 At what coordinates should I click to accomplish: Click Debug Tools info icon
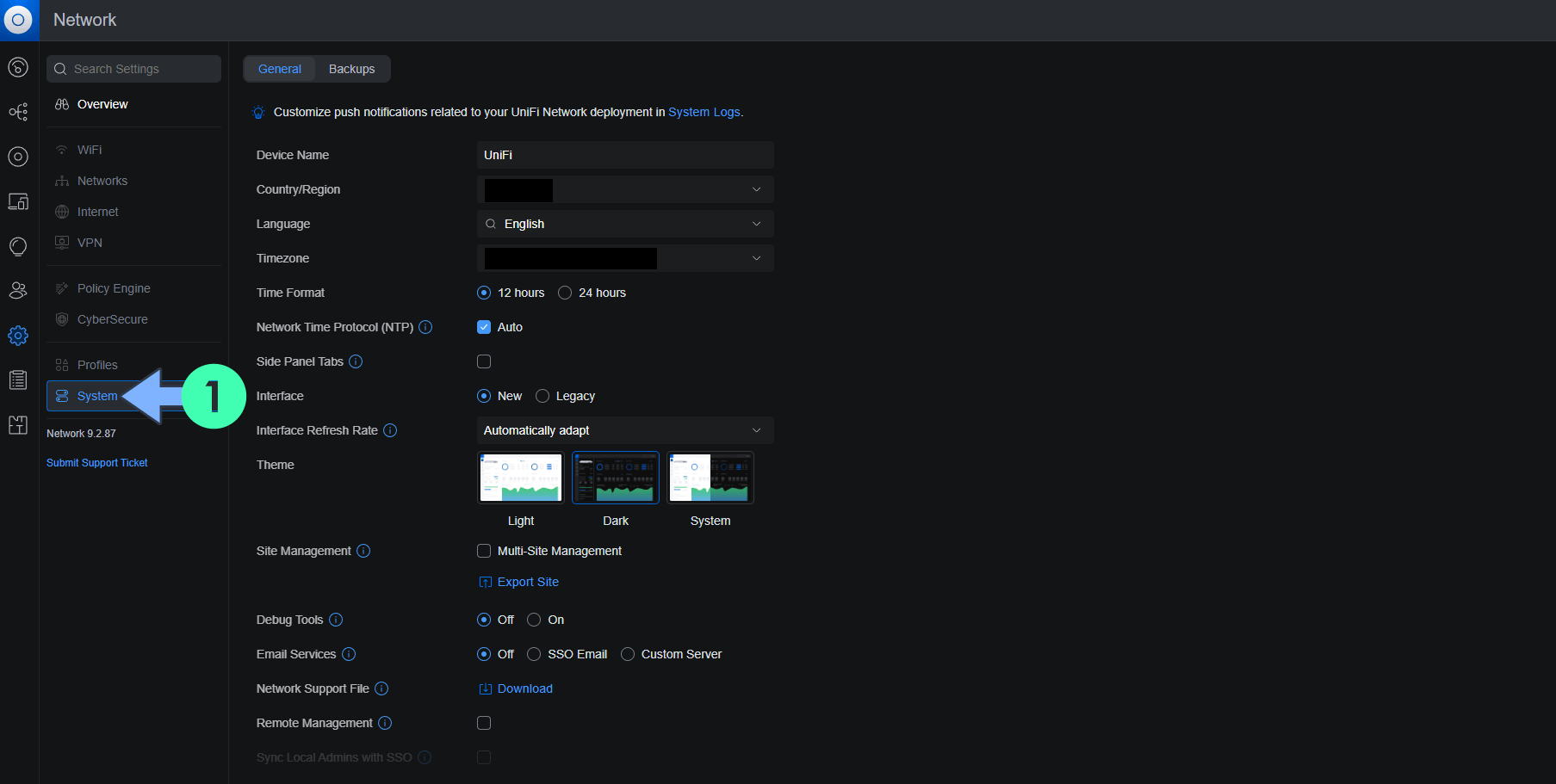(x=336, y=620)
